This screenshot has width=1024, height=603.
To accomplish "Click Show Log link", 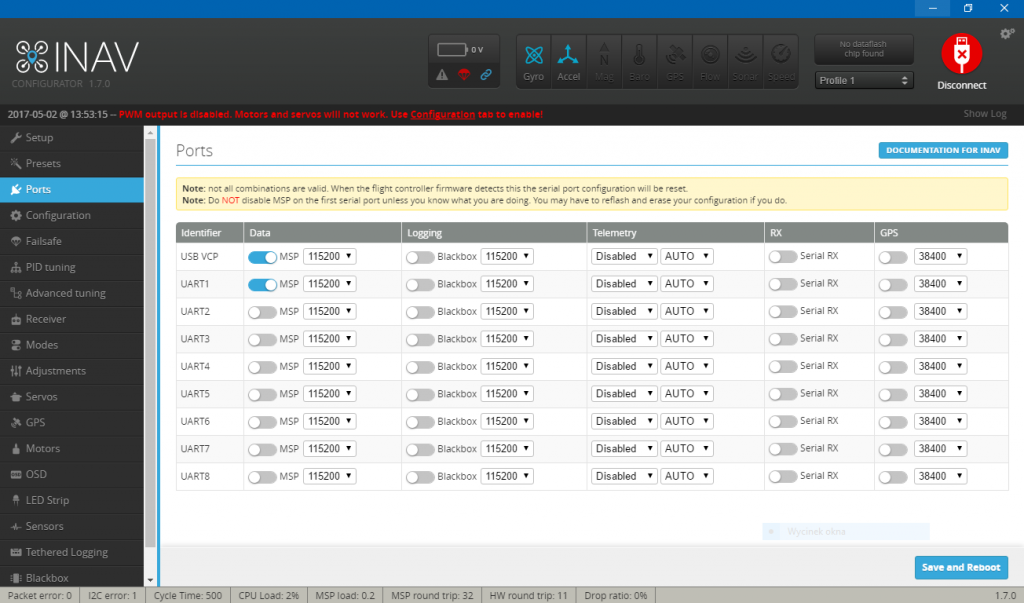I will (x=984, y=114).
